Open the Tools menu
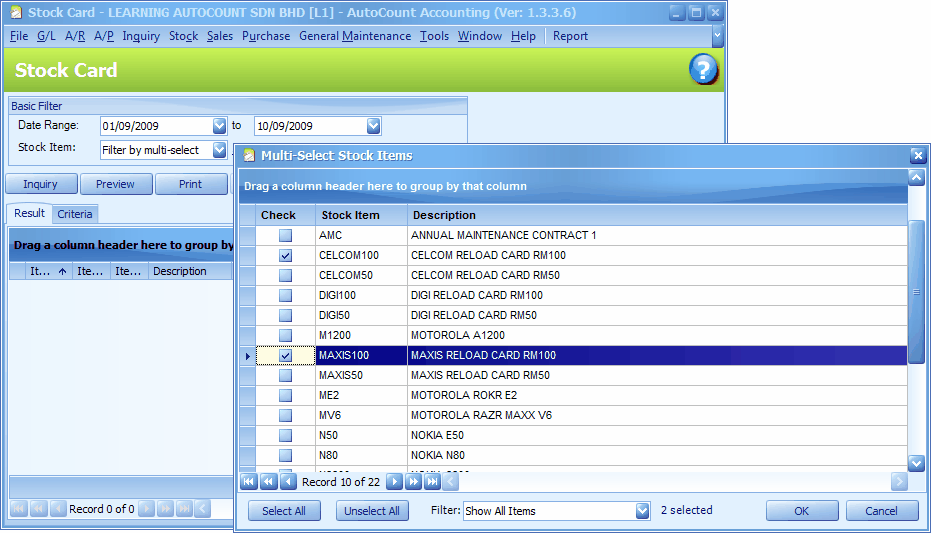This screenshot has height=533, width=931. pyautogui.click(x=434, y=36)
